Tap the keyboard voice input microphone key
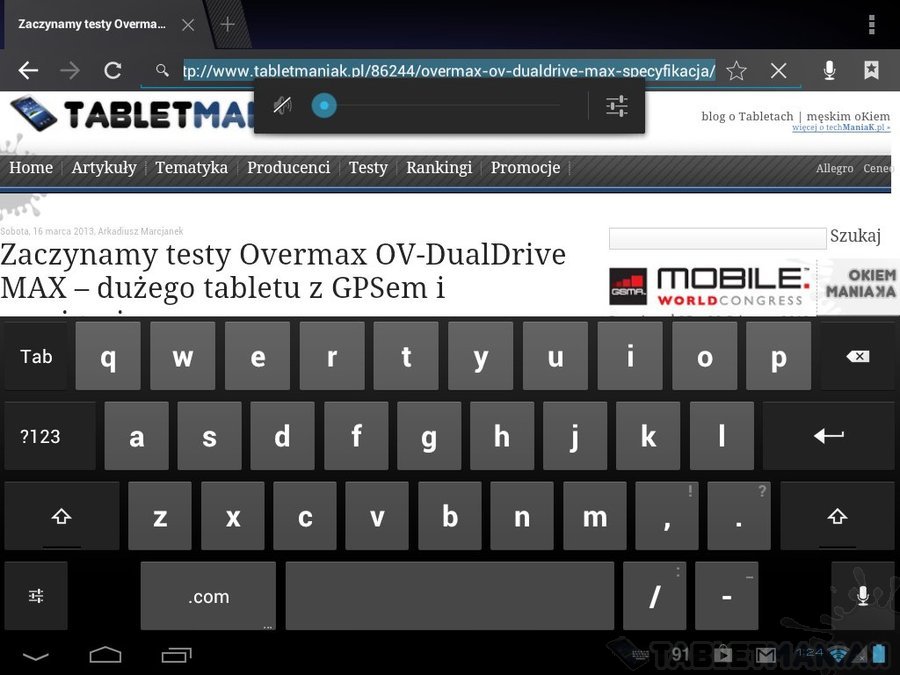Screen dimensions: 900x675 (x=863, y=596)
